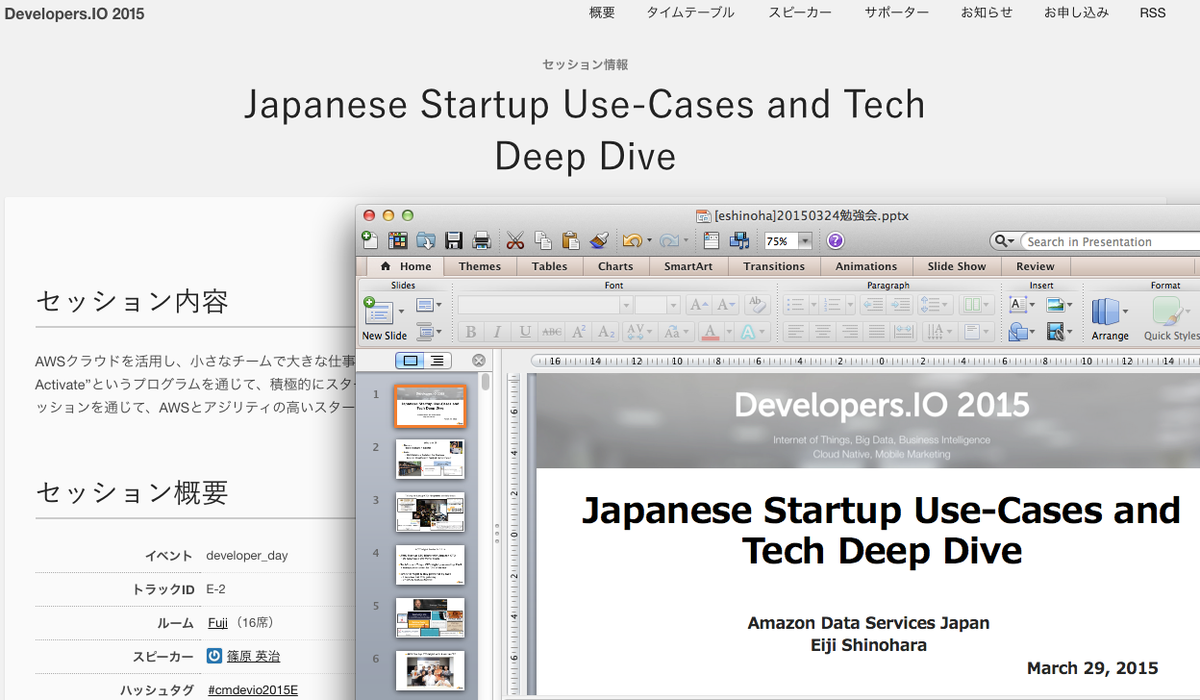Click the Strikethrough ABC icon
1200x700 pixels.
[x=551, y=332]
